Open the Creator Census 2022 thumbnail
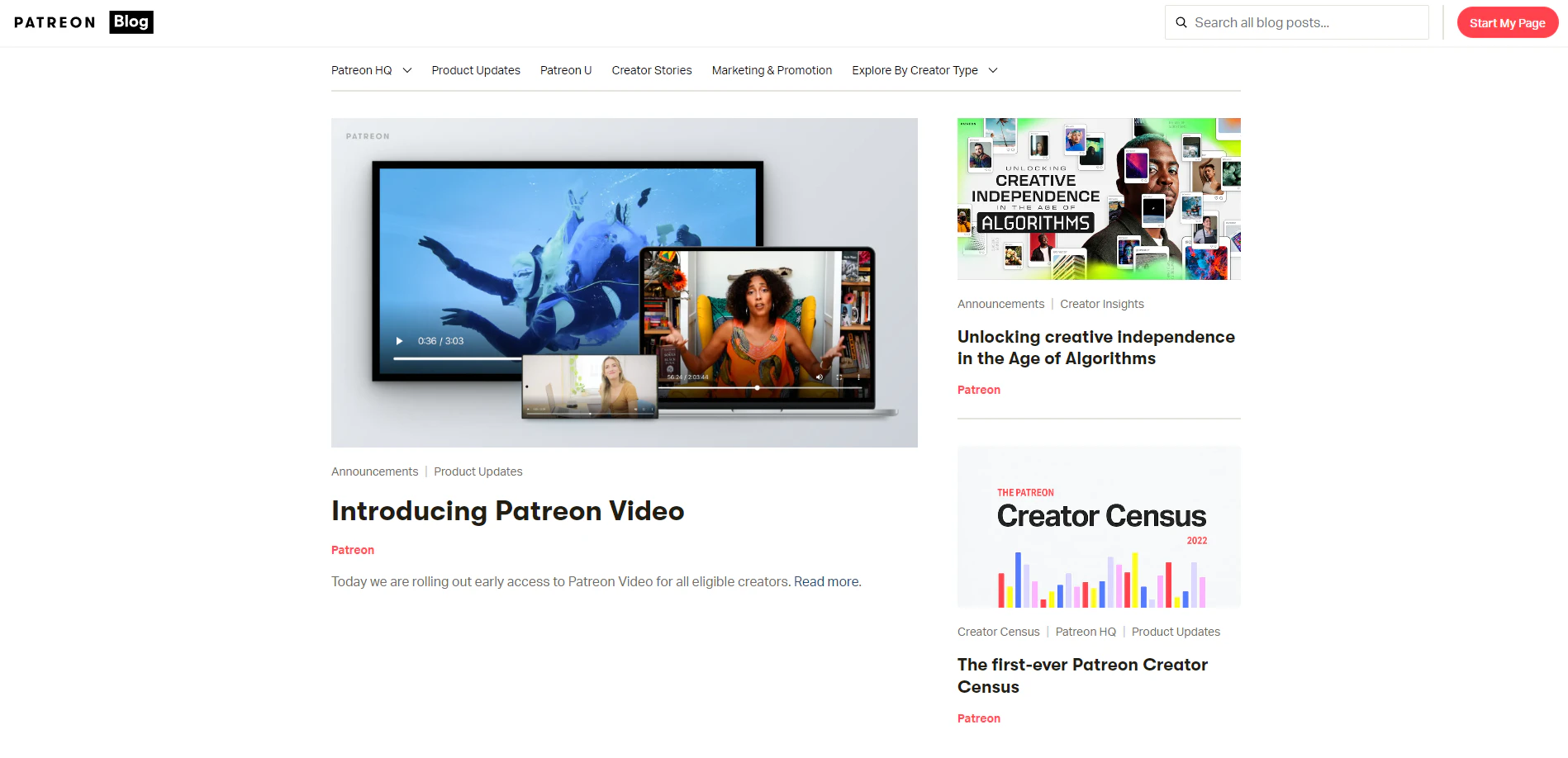 (x=1099, y=527)
